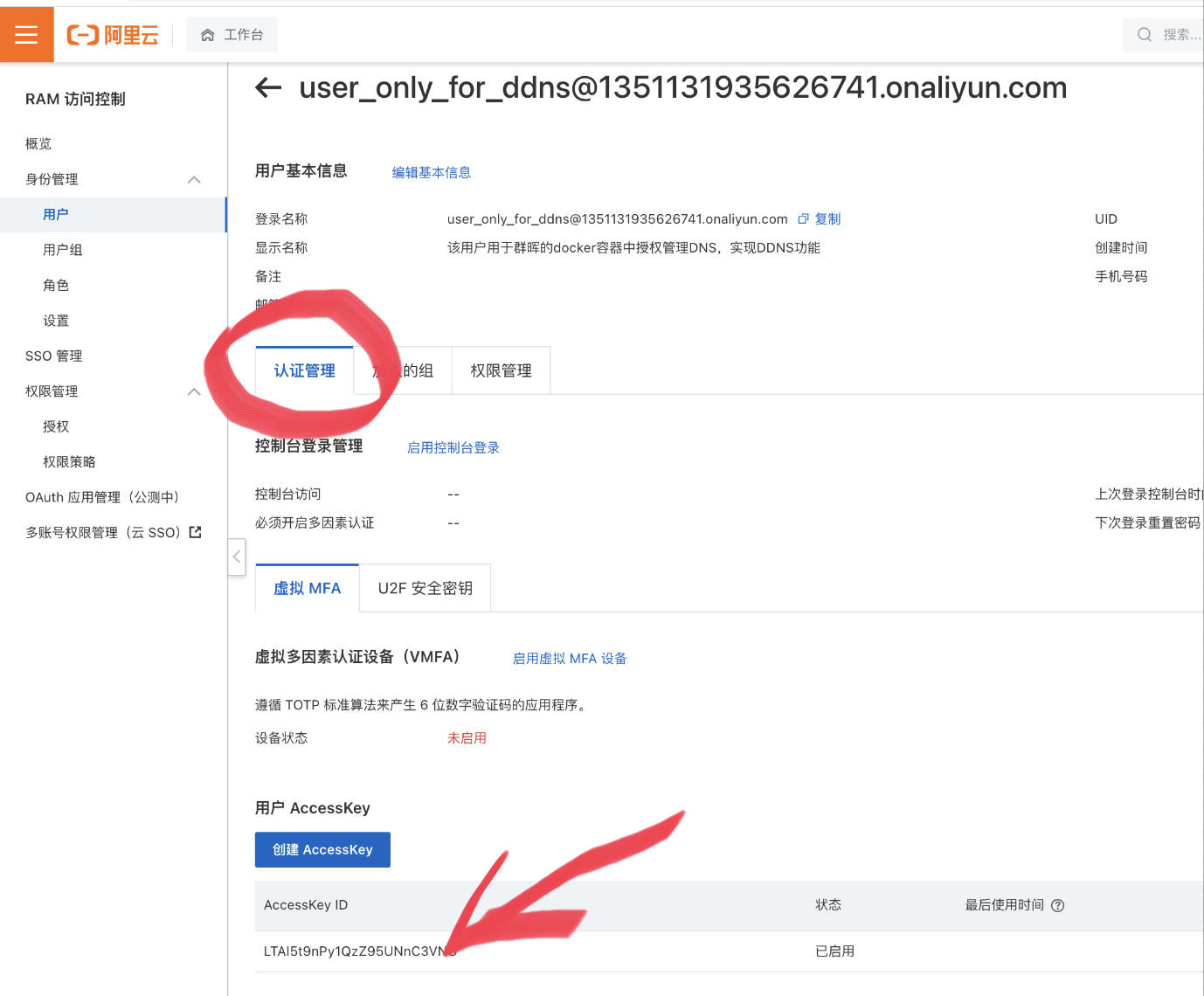The image size is (1204, 996).
Task: Click the external link icon beside 云 SSO
Action: point(196,531)
